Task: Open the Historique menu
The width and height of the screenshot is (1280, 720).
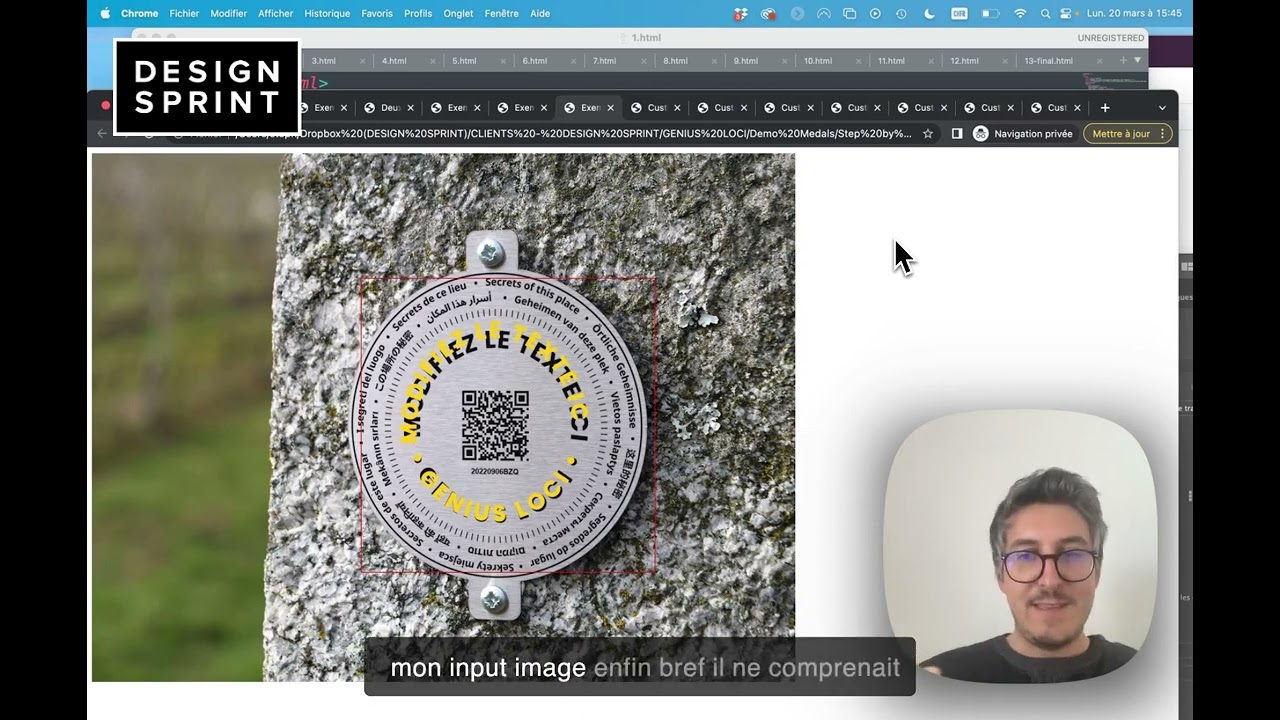Action: [327, 13]
